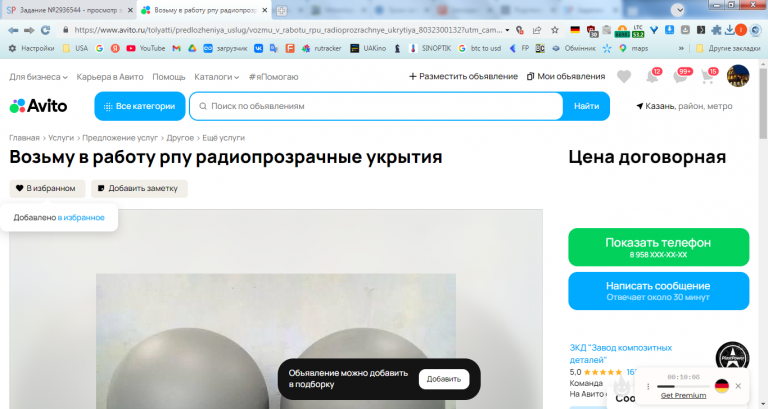768x409 pixels.
Task: Close the VPN timer widget with X
Action: tap(738, 386)
